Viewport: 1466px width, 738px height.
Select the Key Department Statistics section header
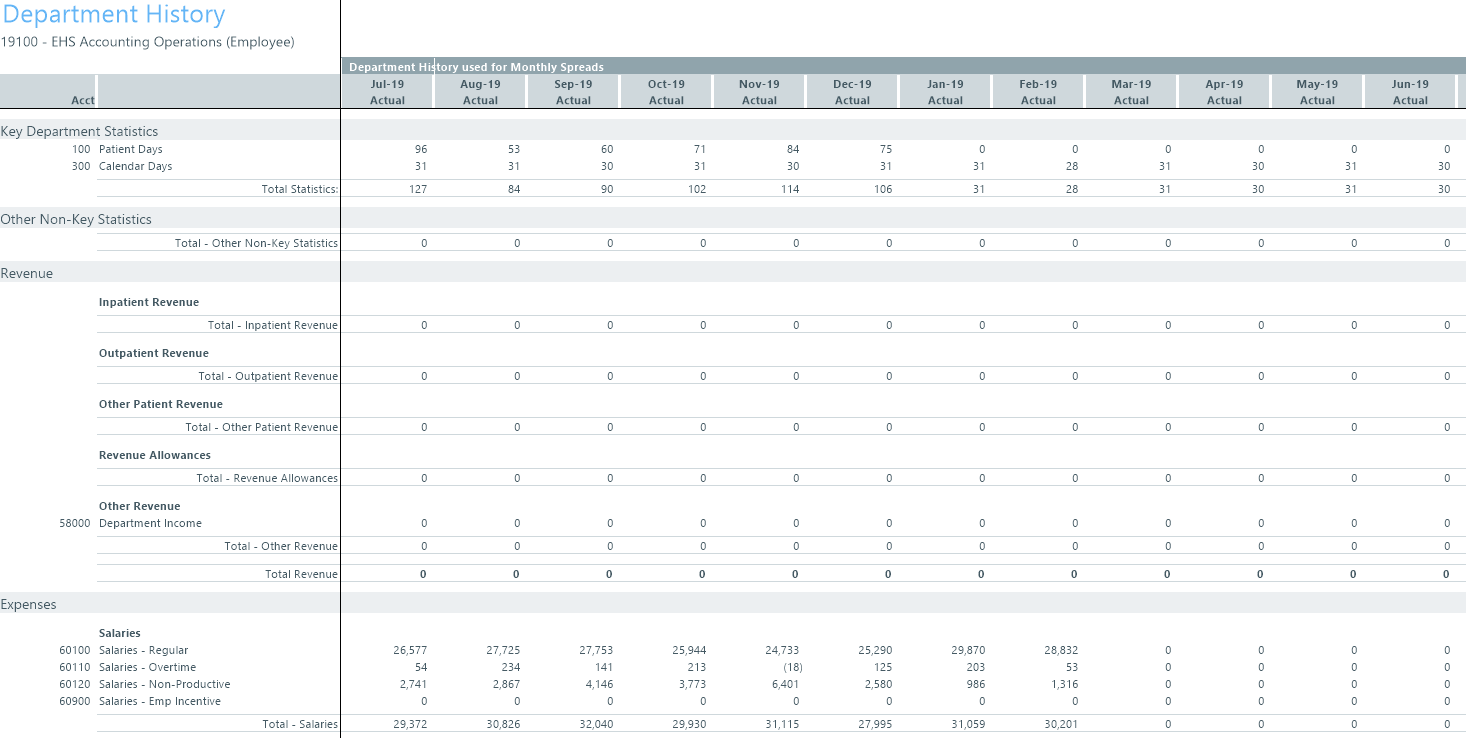79,131
